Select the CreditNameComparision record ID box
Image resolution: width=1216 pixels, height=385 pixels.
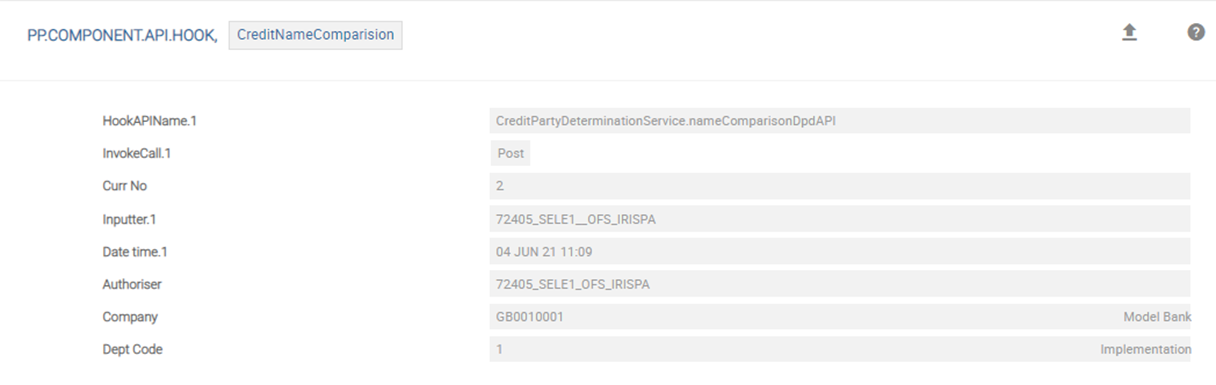point(316,34)
